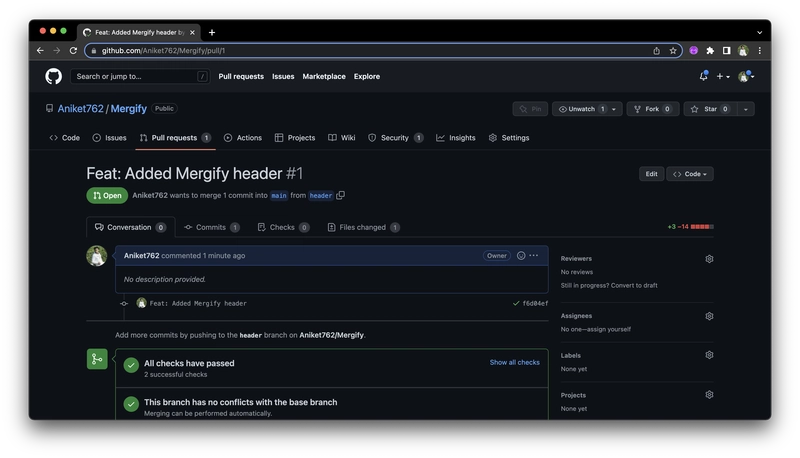Select the Commits tab
800x458 pixels.
click(x=212, y=227)
